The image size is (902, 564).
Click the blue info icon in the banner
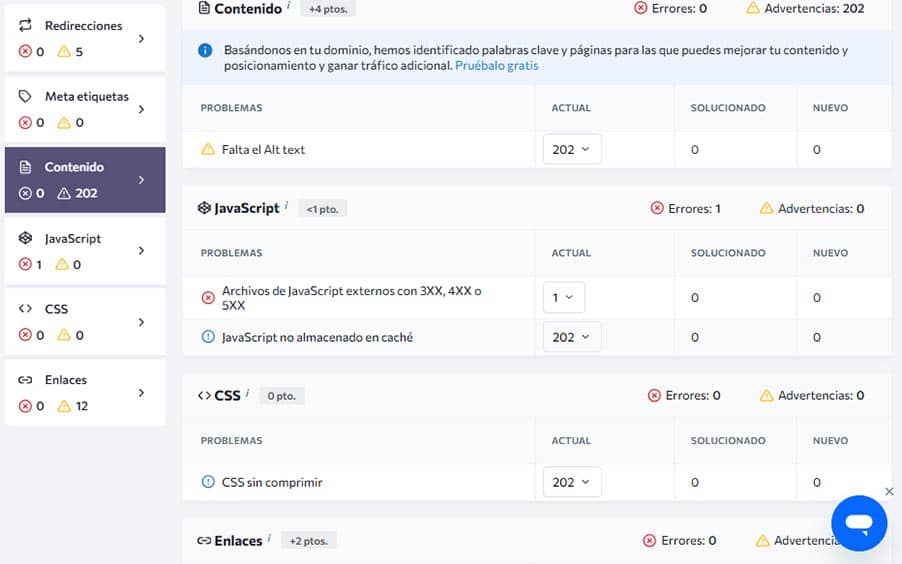tap(205, 50)
